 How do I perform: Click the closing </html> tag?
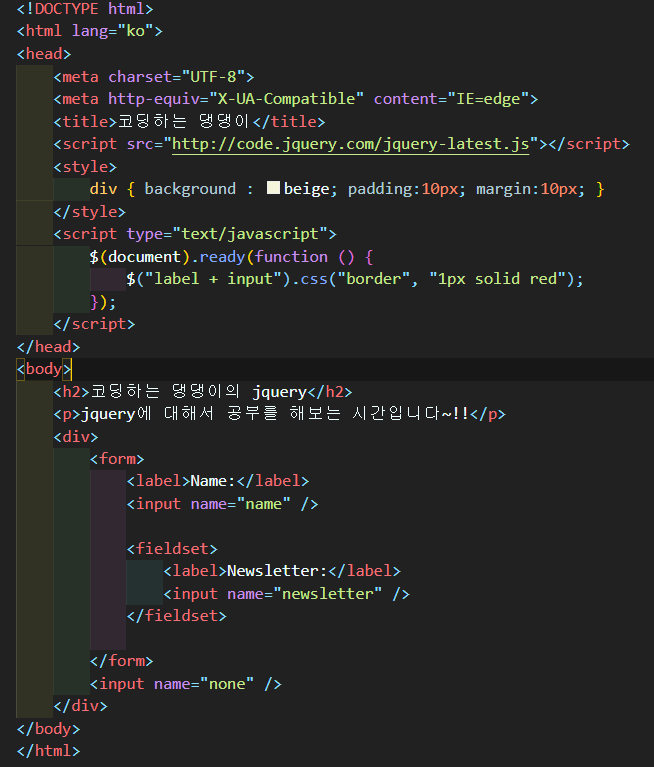point(48,751)
